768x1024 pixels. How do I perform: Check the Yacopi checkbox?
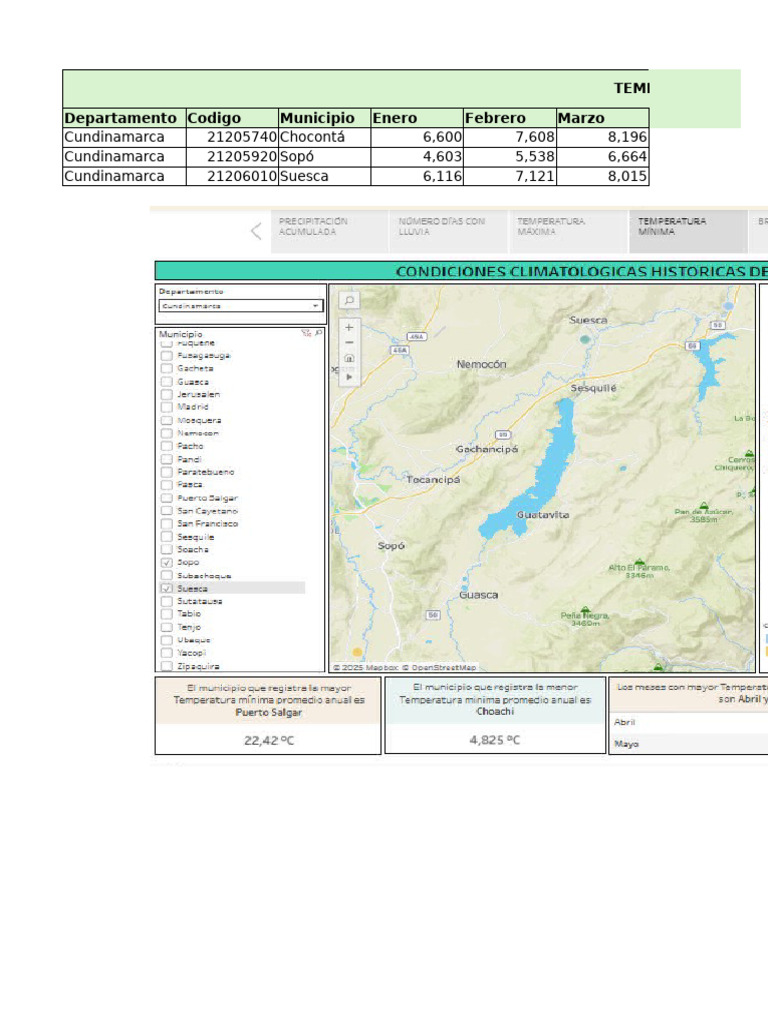(167, 652)
